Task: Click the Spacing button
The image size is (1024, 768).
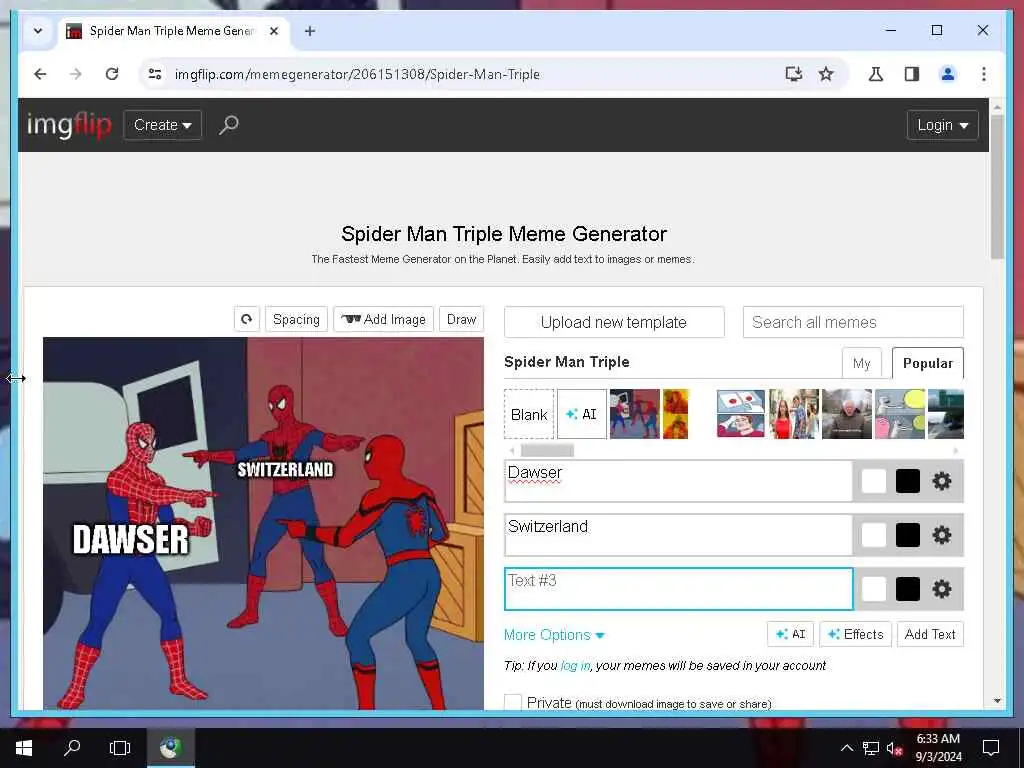Action: pyautogui.click(x=296, y=319)
